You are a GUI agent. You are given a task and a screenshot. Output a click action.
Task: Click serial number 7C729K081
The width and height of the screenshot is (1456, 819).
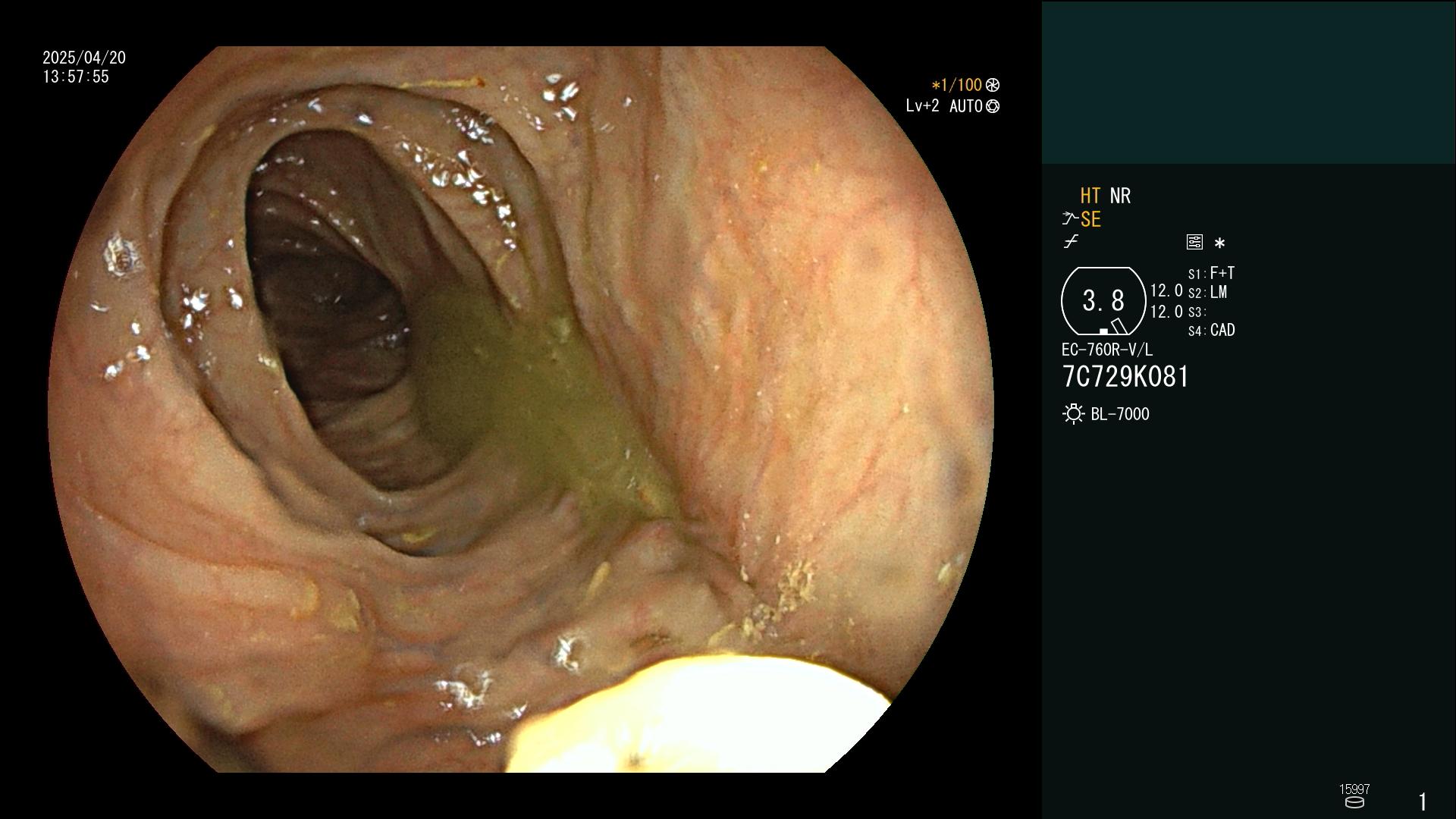point(1125,377)
